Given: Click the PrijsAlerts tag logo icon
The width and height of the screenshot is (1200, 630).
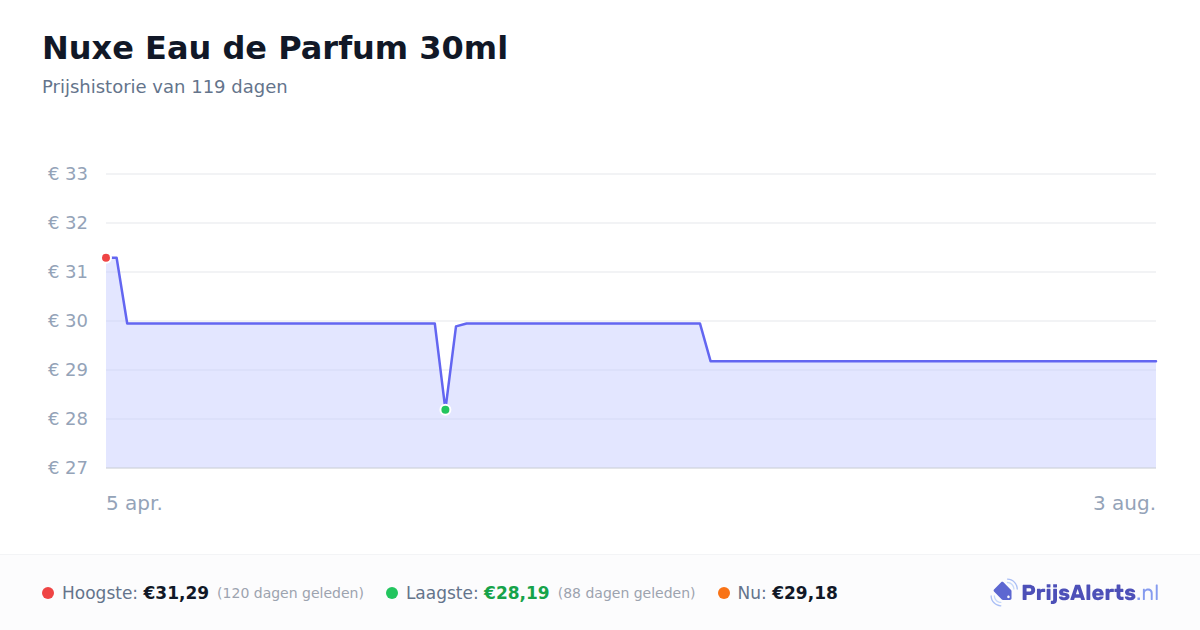Looking at the screenshot, I should pyautogui.click(x=1003, y=593).
